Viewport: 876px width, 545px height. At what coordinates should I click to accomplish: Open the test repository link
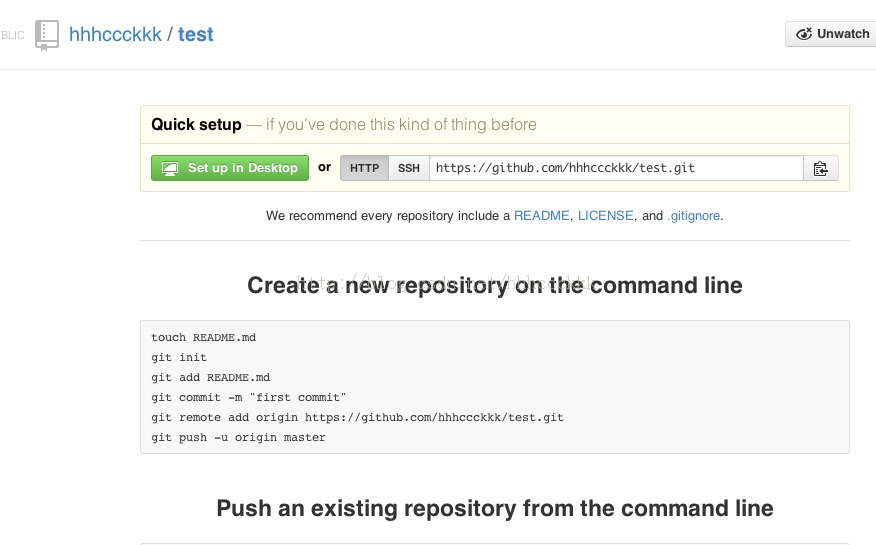point(196,35)
